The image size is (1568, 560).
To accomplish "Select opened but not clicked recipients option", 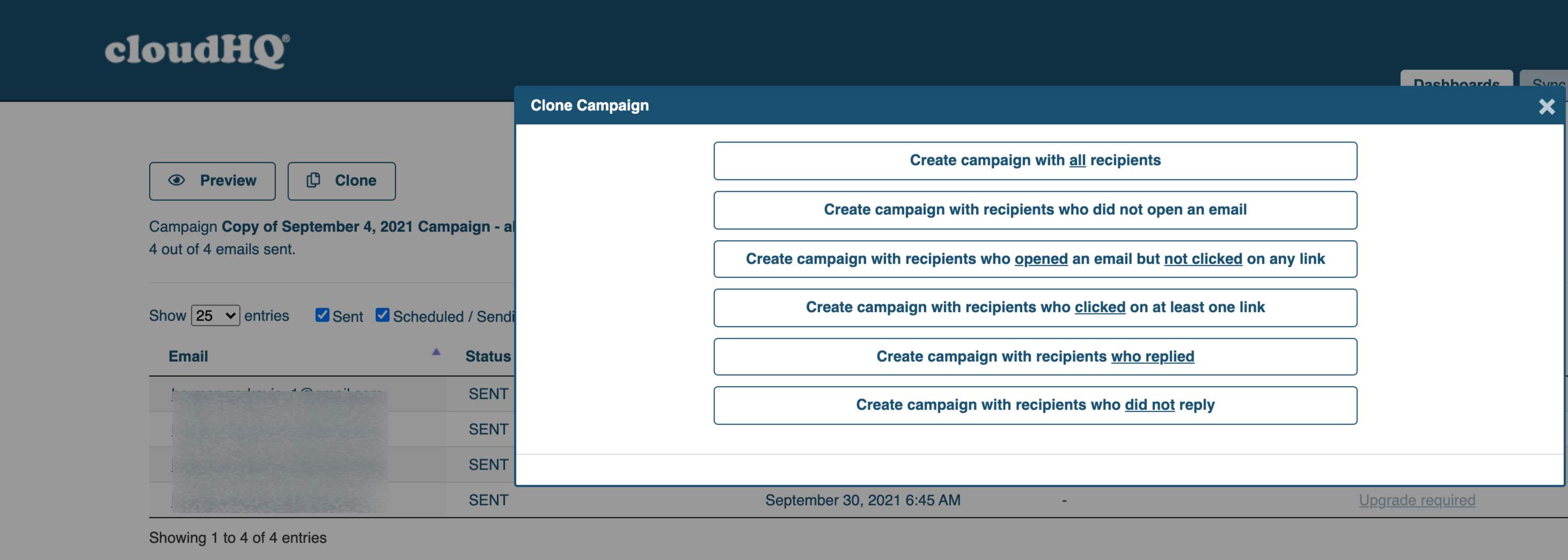I will [1035, 259].
